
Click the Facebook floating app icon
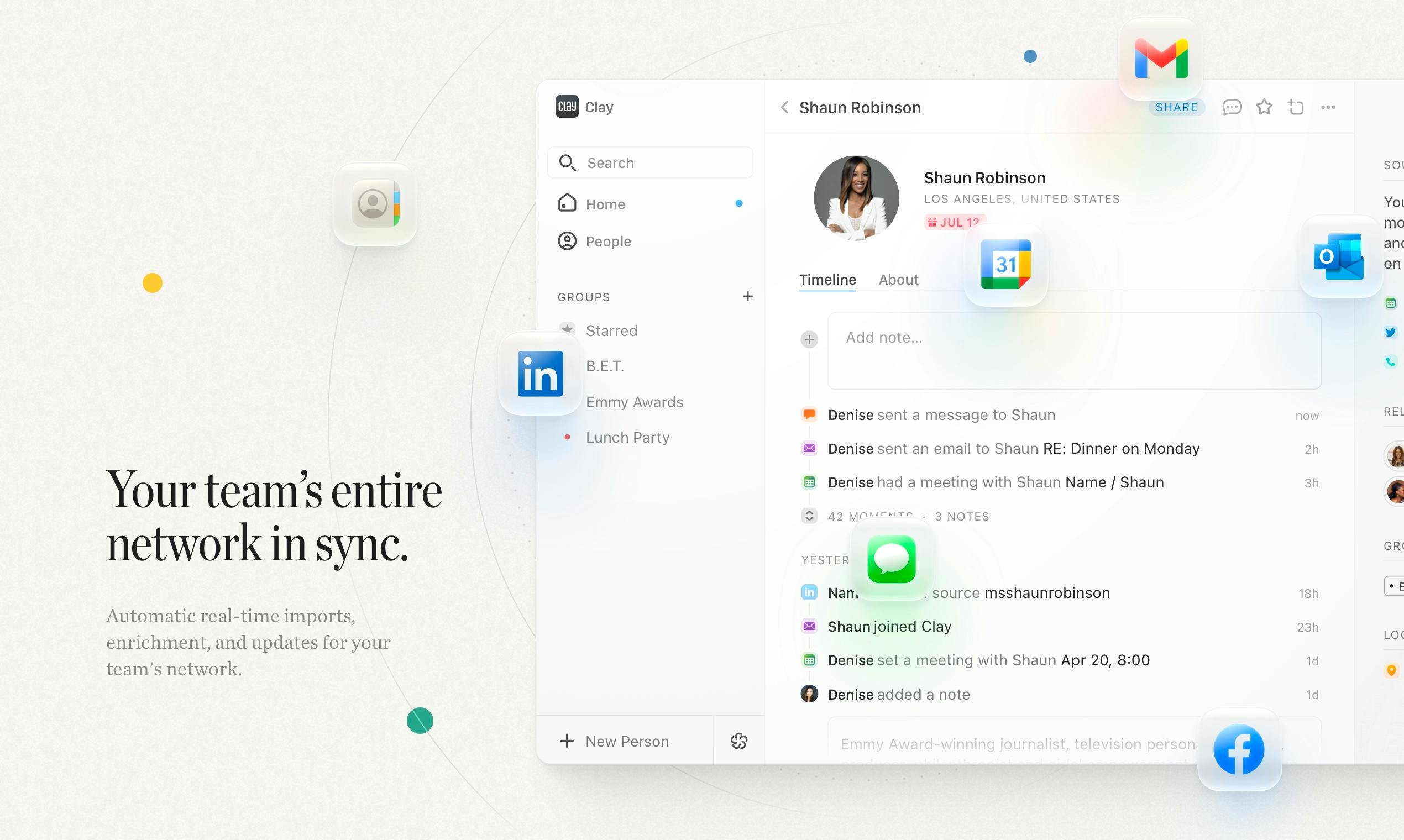pyautogui.click(x=1239, y=749)
